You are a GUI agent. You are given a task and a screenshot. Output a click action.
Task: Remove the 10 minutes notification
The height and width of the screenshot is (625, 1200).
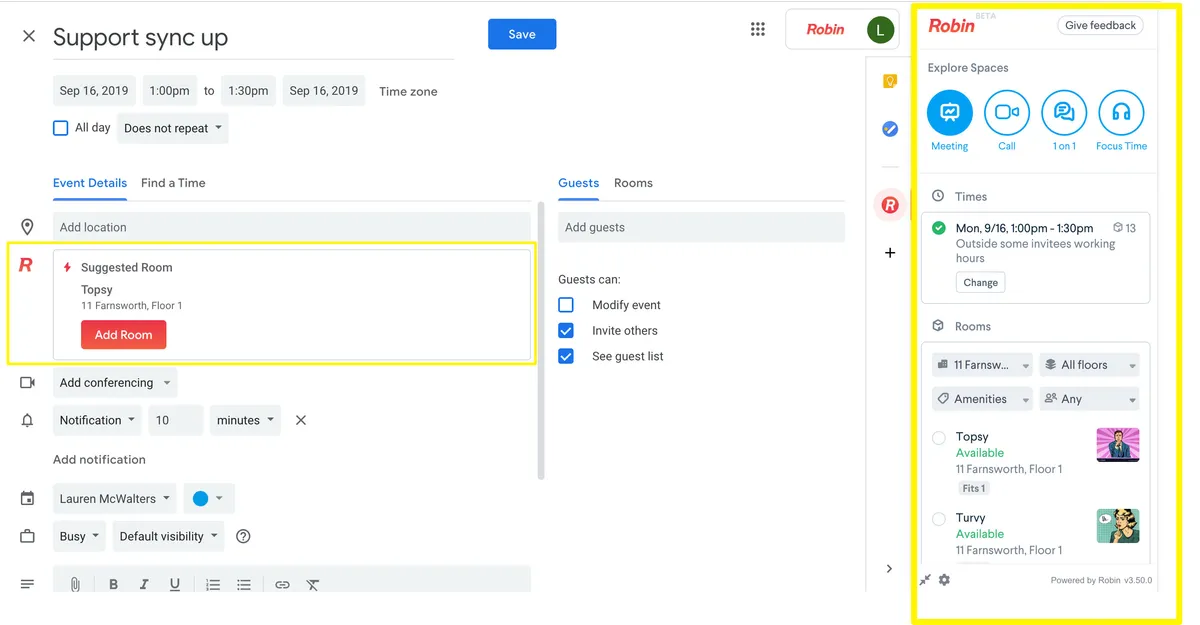coord(301,420)
